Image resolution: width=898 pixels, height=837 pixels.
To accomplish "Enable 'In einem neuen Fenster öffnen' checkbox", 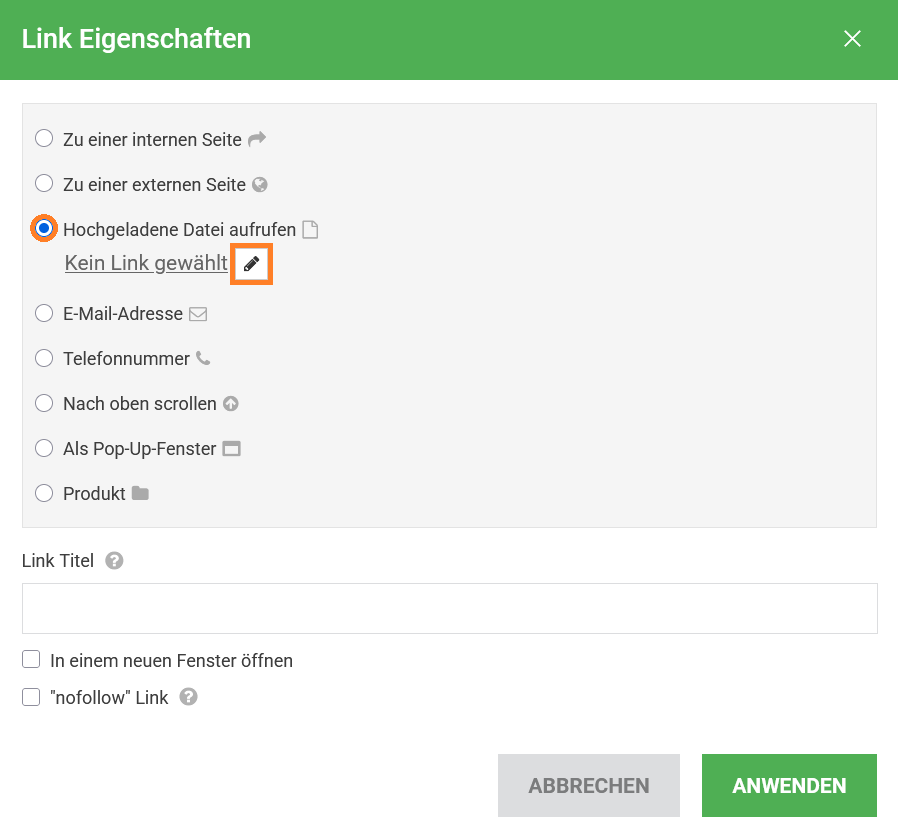I will tap(31, 660).
